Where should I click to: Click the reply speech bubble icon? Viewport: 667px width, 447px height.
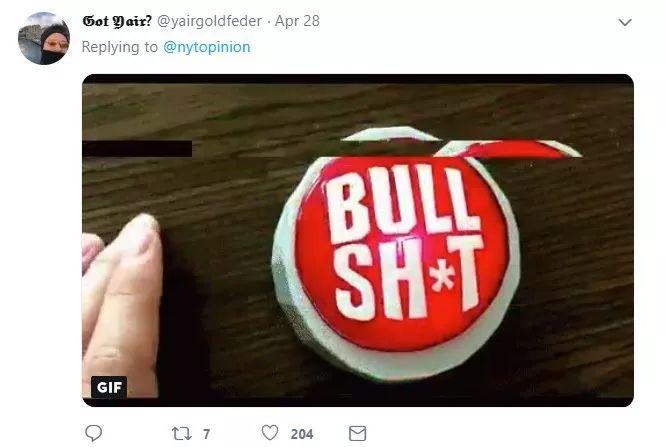pos(94,433)
